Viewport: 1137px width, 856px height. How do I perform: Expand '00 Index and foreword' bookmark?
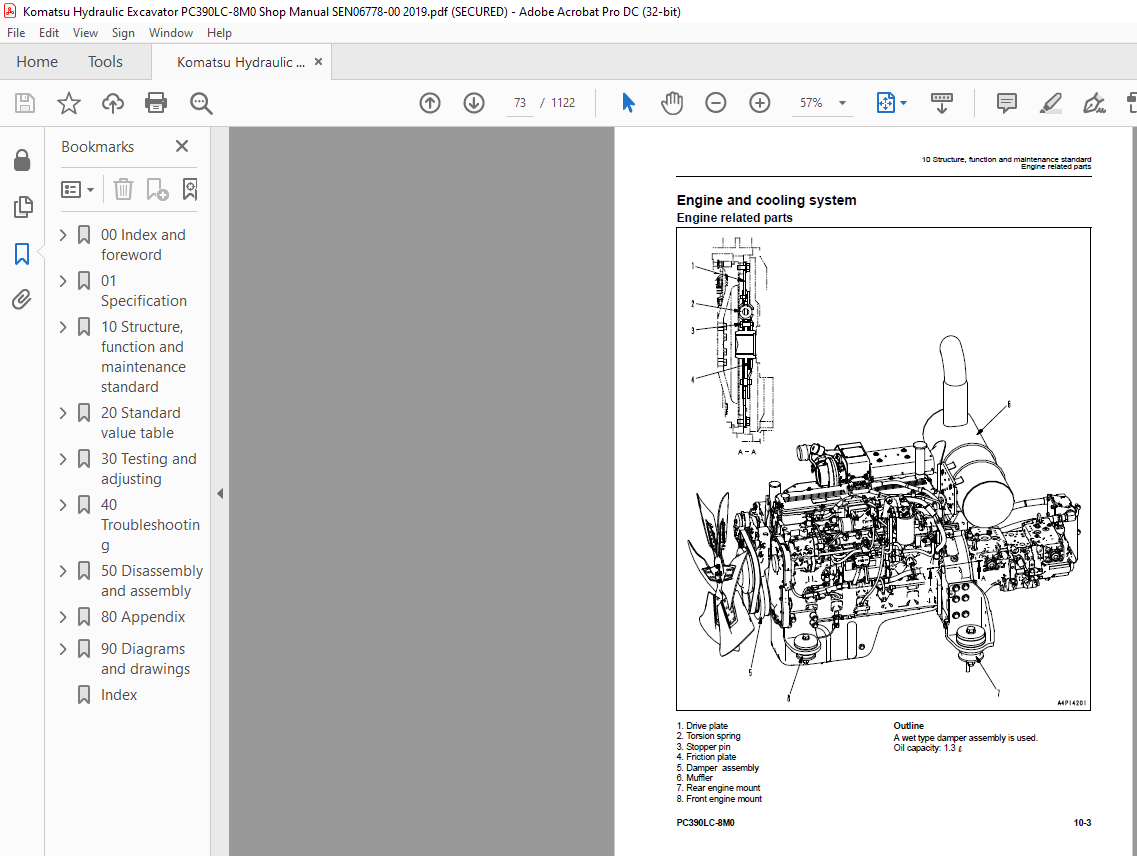(63, 235)
